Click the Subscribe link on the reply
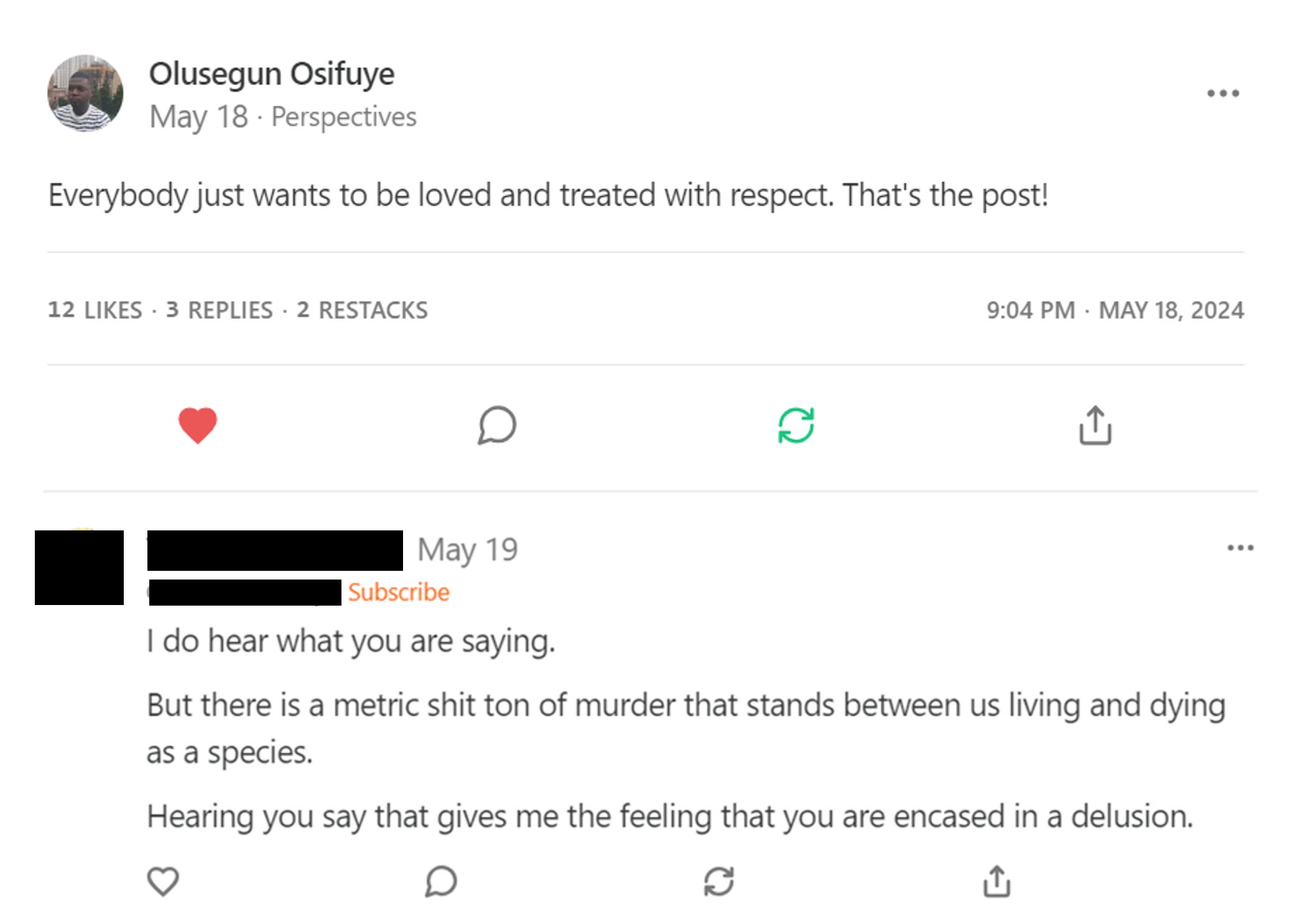The height and width of the screenshot is (924, 1308). [x=399, y=592]
